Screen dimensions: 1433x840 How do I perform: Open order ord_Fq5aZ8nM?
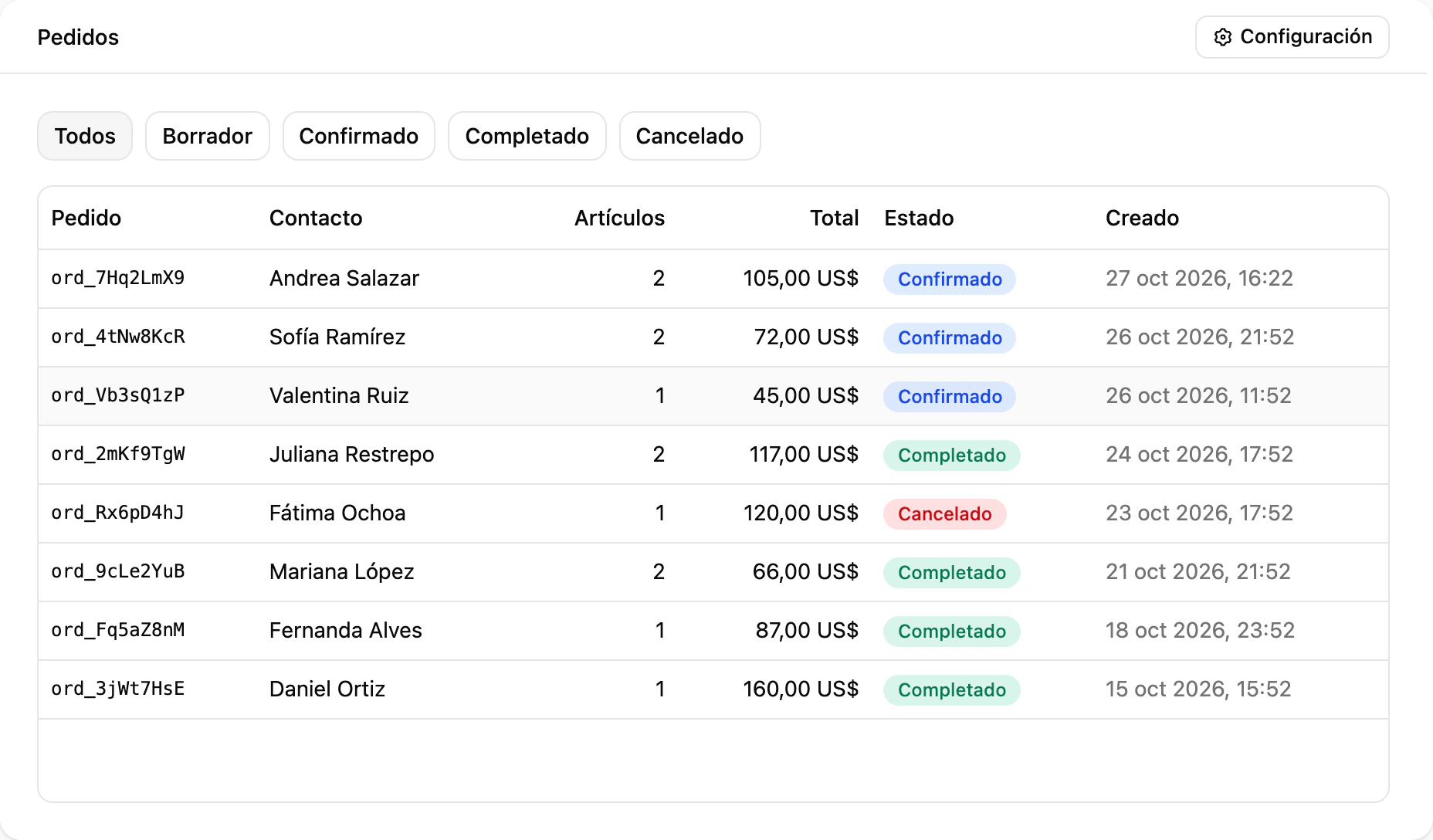pyautogui.click(x=118, y=630)
